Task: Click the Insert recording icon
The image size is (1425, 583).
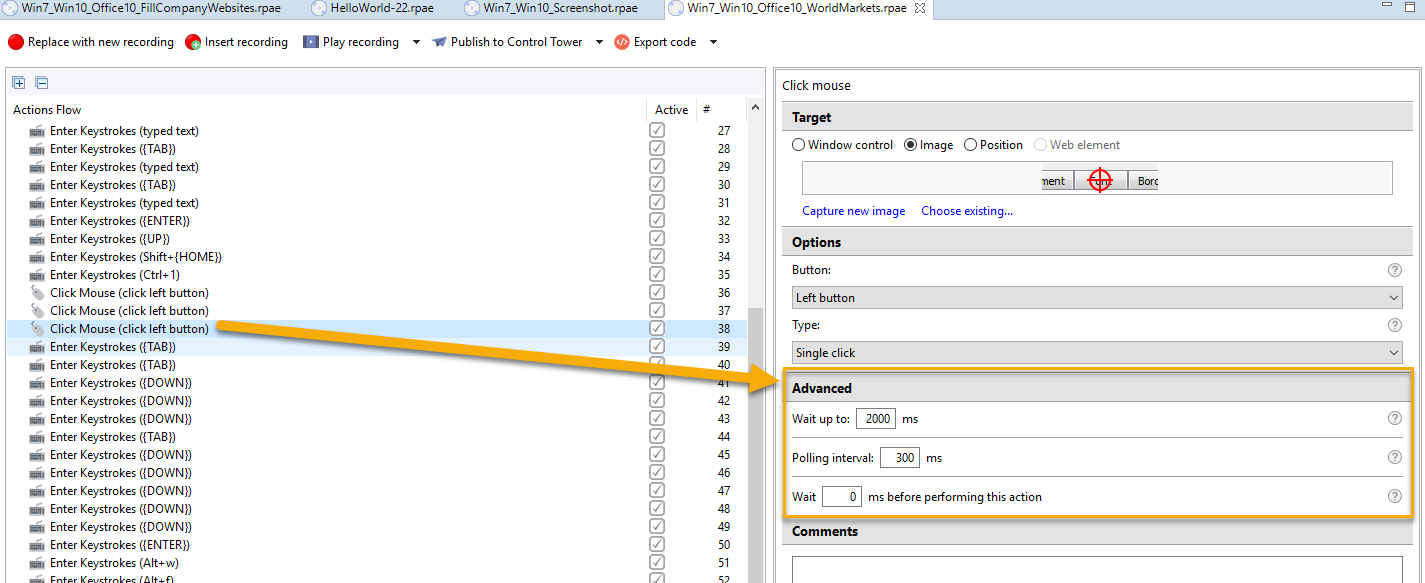Action: coord(193,42)
